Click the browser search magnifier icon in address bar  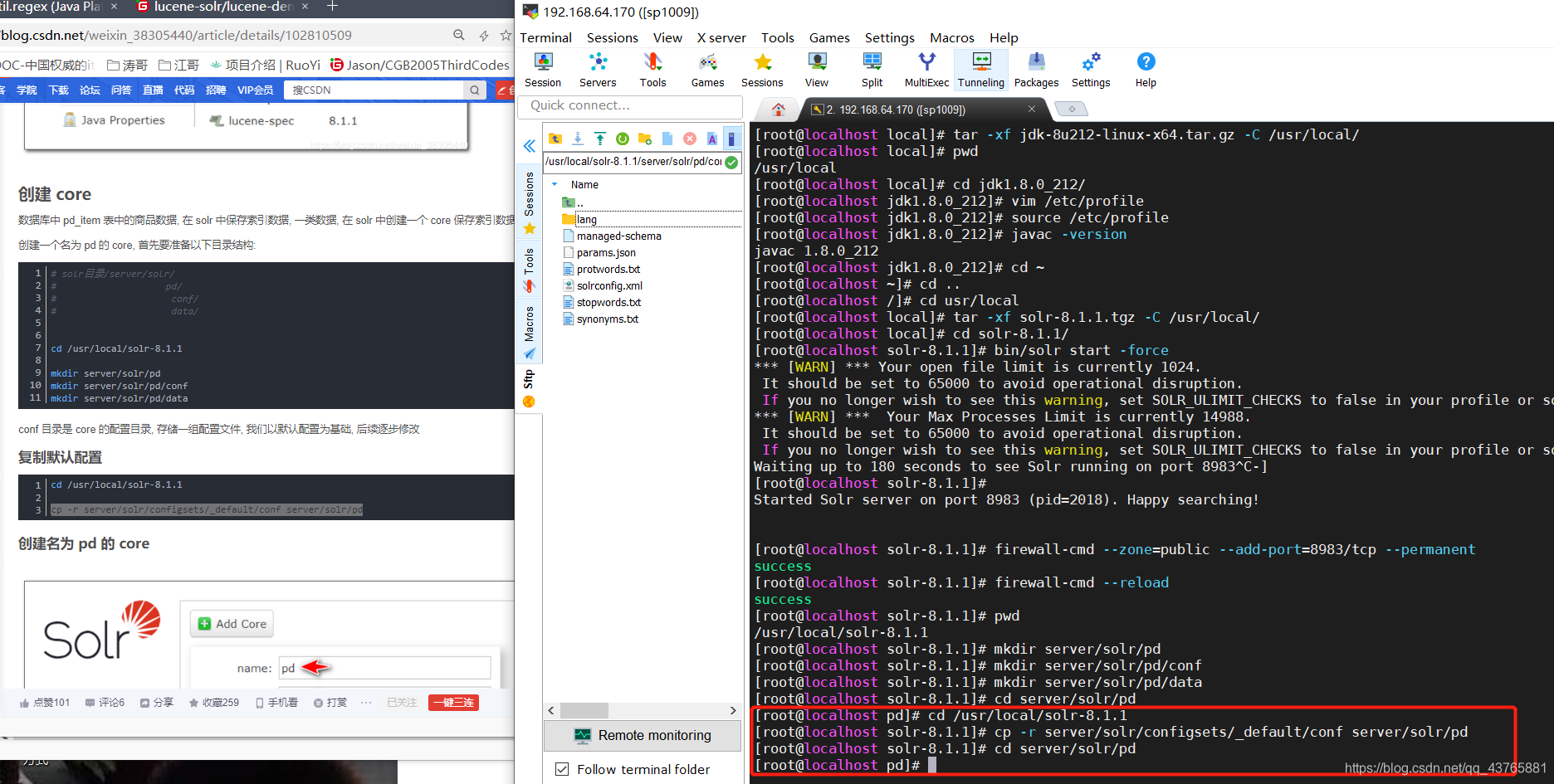click(459, 35)
